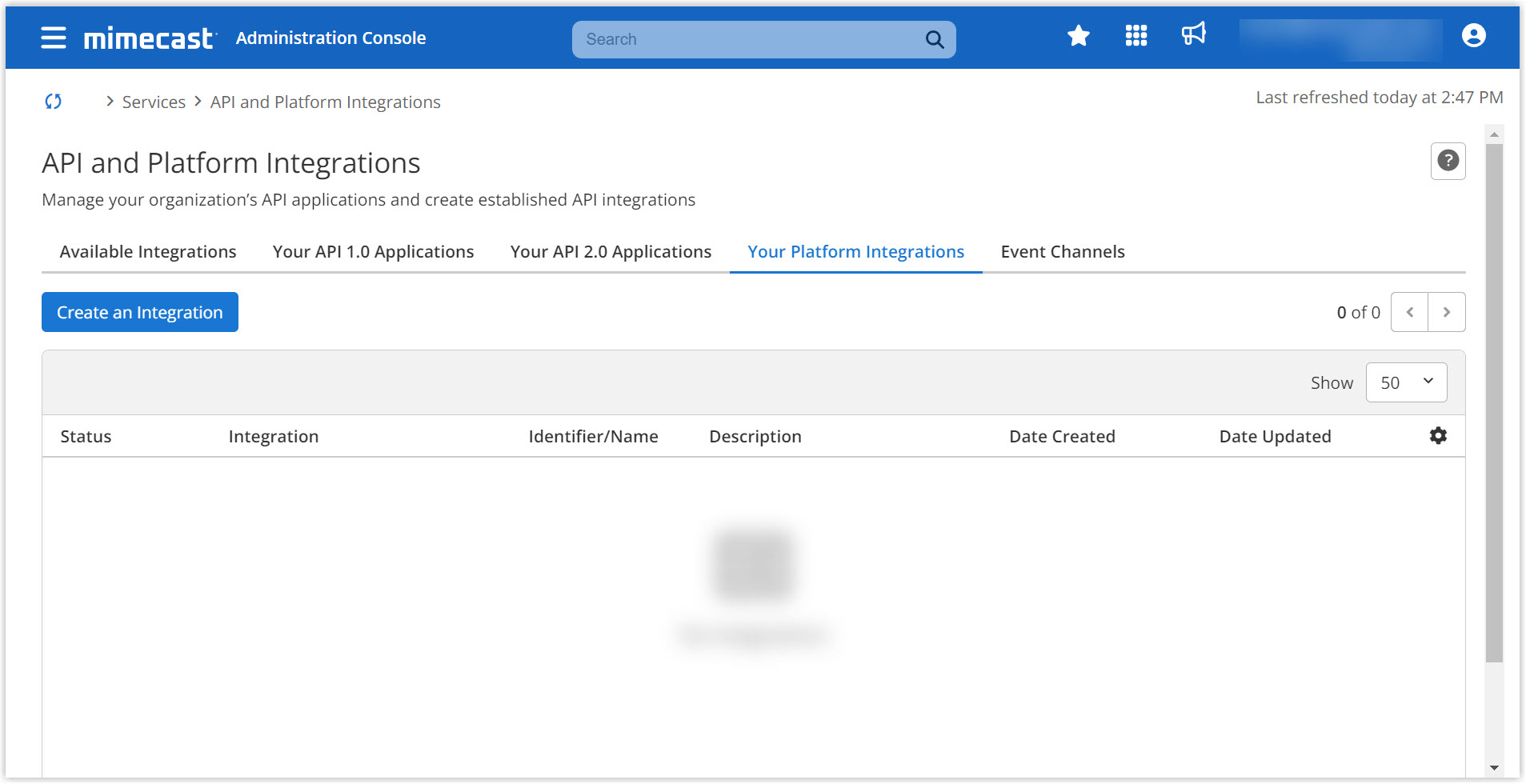Click inside the search field
Screen dimensions: 1526x784
pos(720,38)
